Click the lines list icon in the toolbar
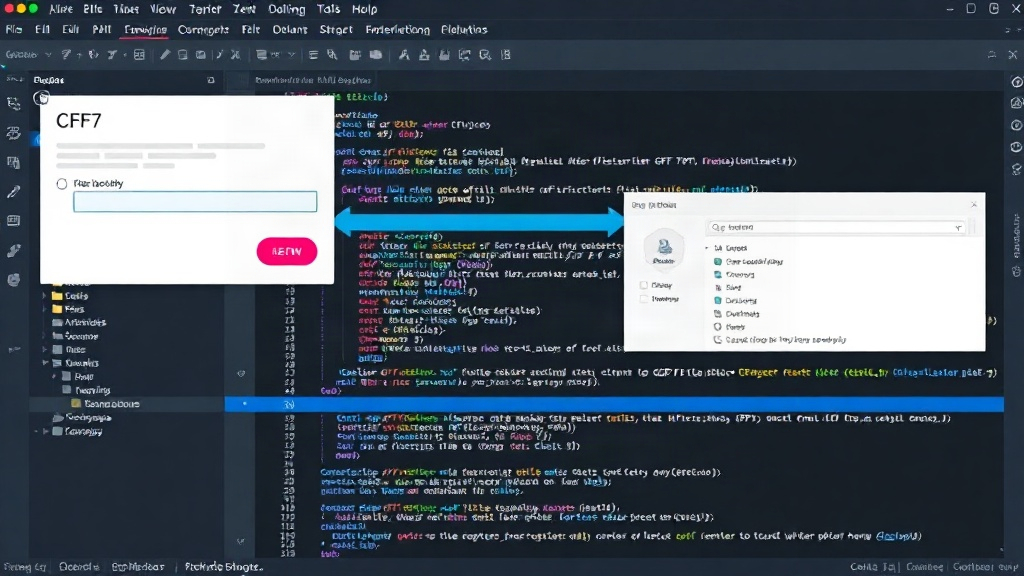The width and height of the screenshot is (1024, 576). click(x=313, y=55)
